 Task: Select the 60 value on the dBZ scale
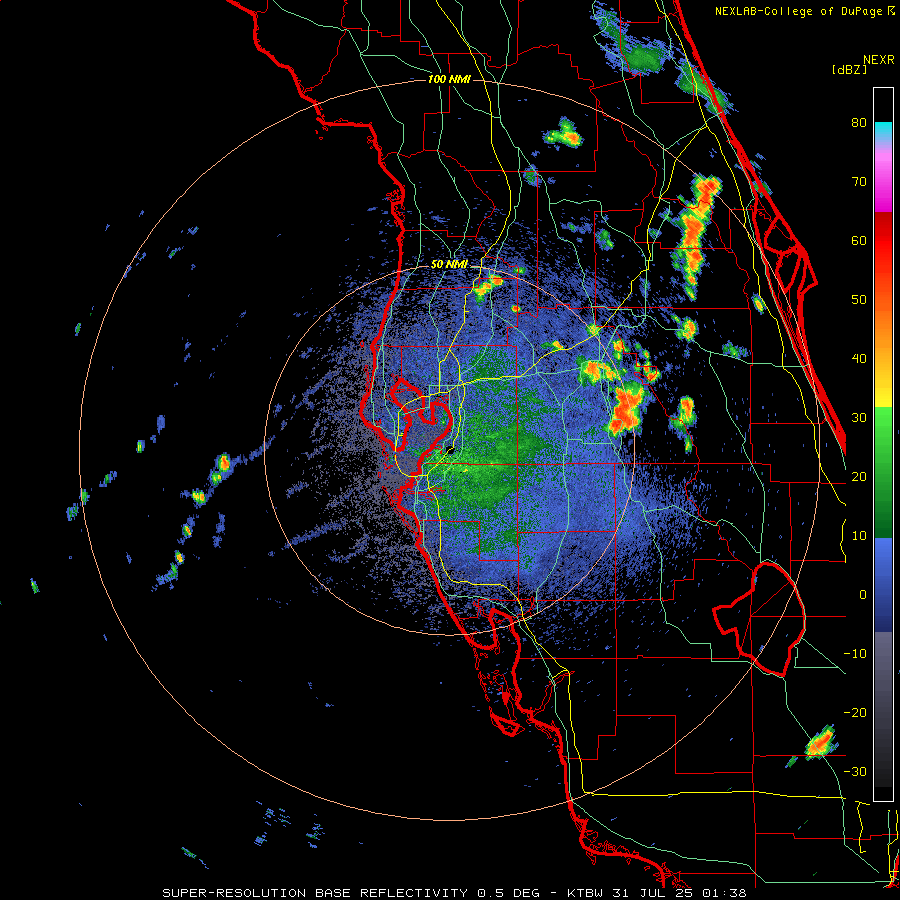coord(859,240)
